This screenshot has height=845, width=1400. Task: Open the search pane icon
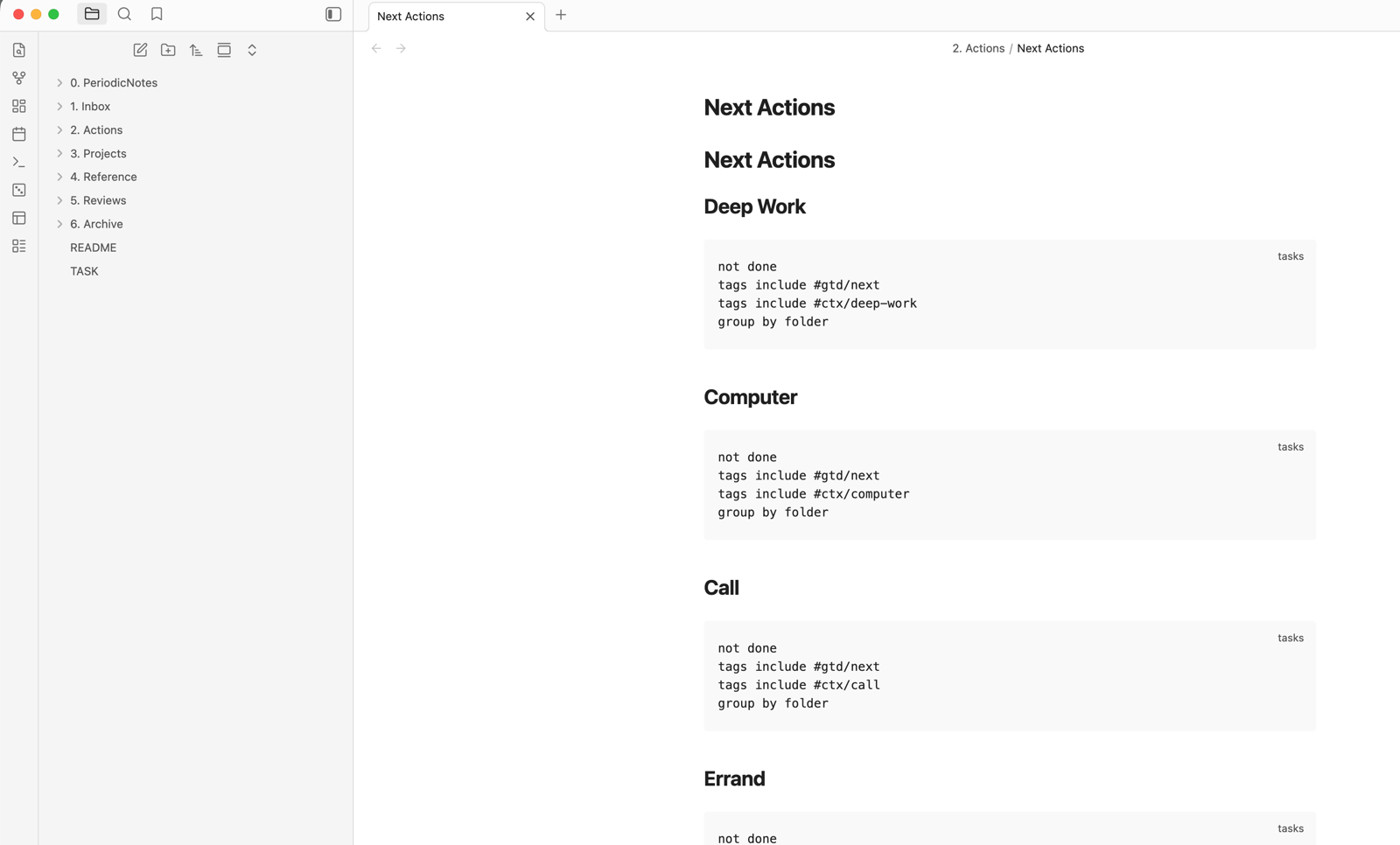(124, 14)
